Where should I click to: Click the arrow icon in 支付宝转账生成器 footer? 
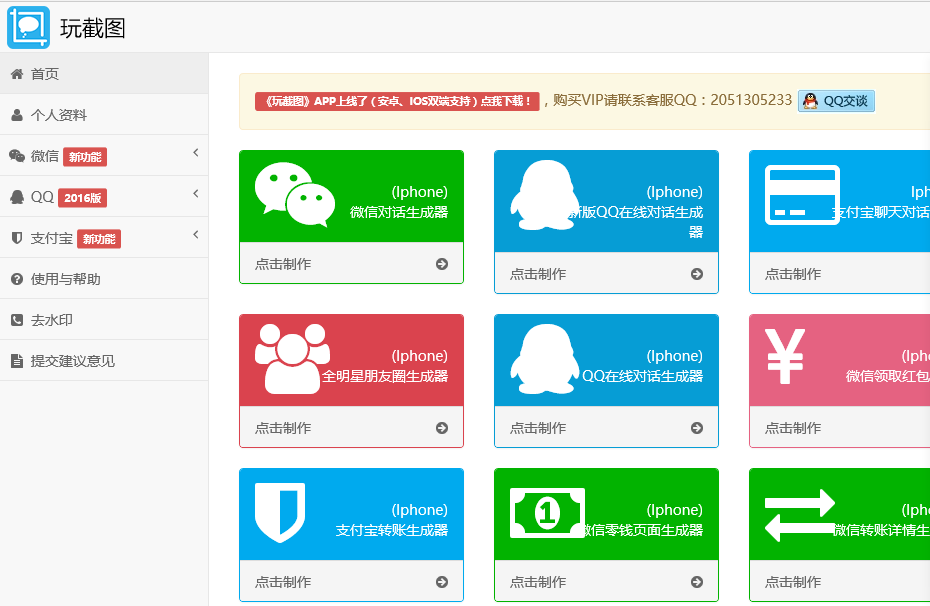click(x=442, y=582)
